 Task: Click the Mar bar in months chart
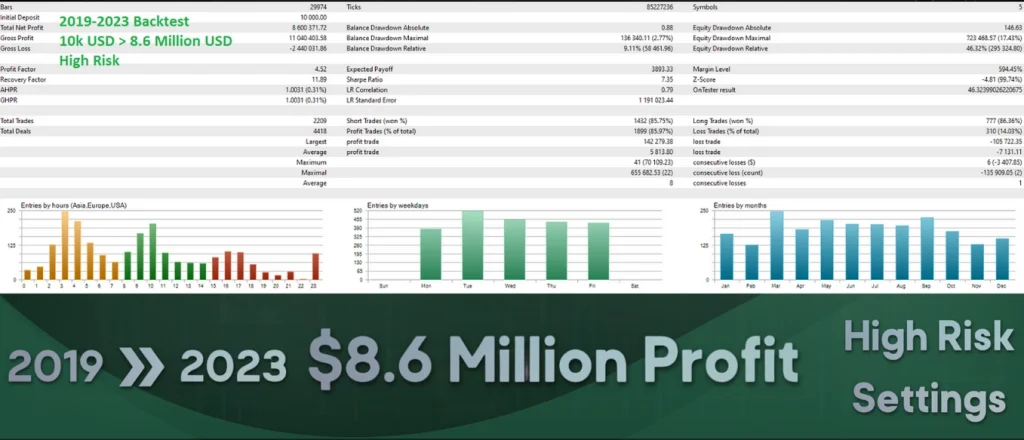coord(776,245)
